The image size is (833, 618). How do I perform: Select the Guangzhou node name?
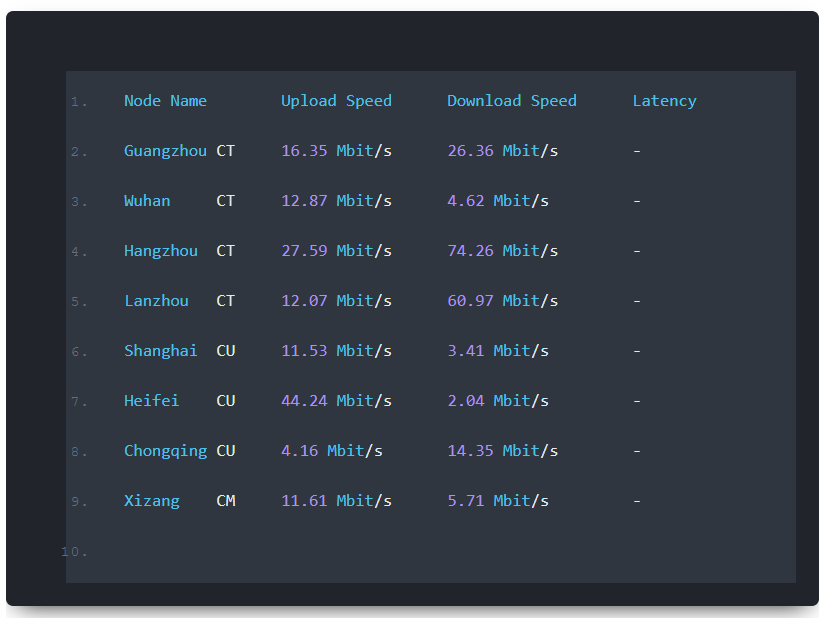165,151
